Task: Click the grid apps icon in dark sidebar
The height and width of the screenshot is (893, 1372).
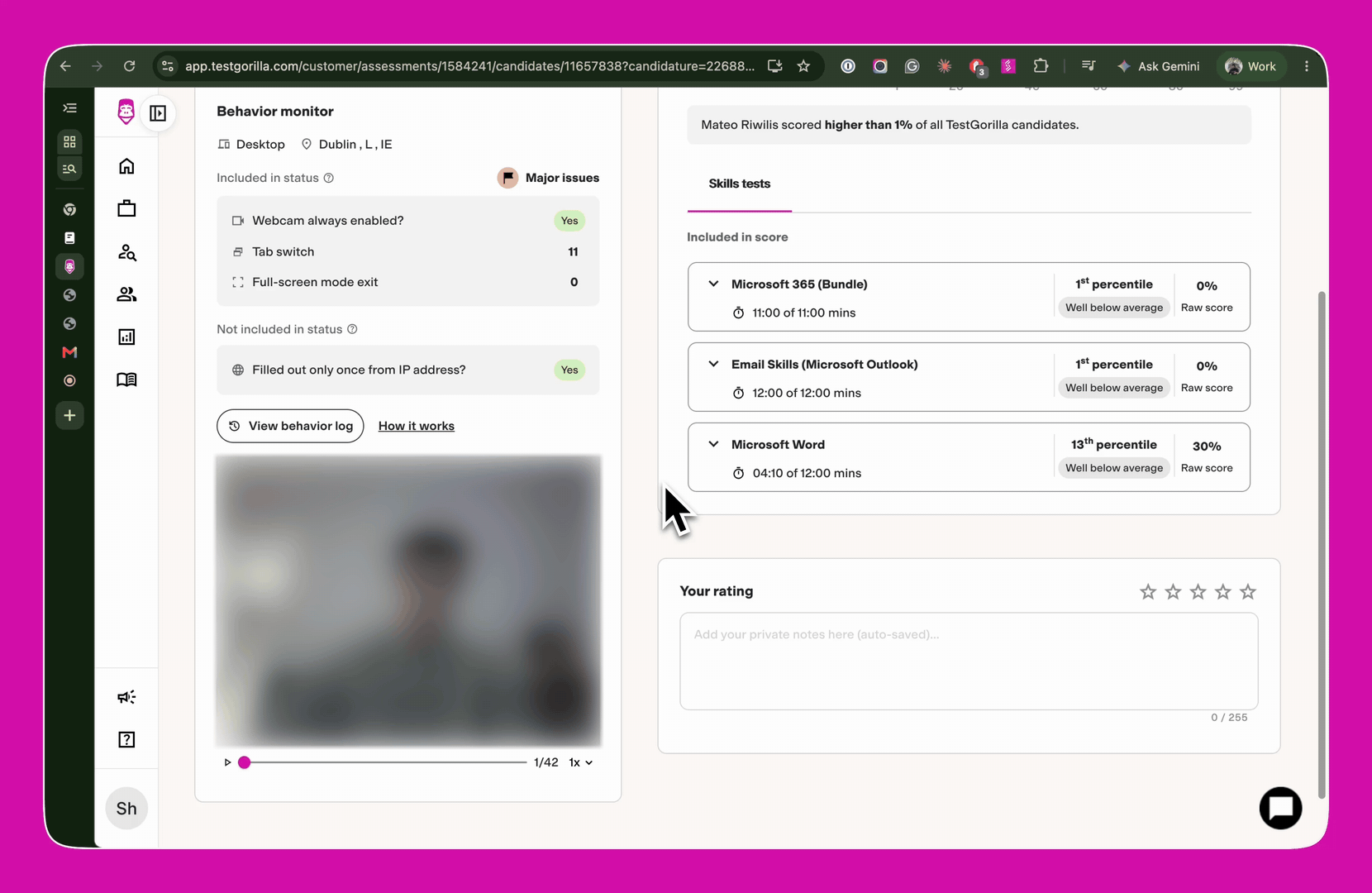Action: (x=69, y=141)
